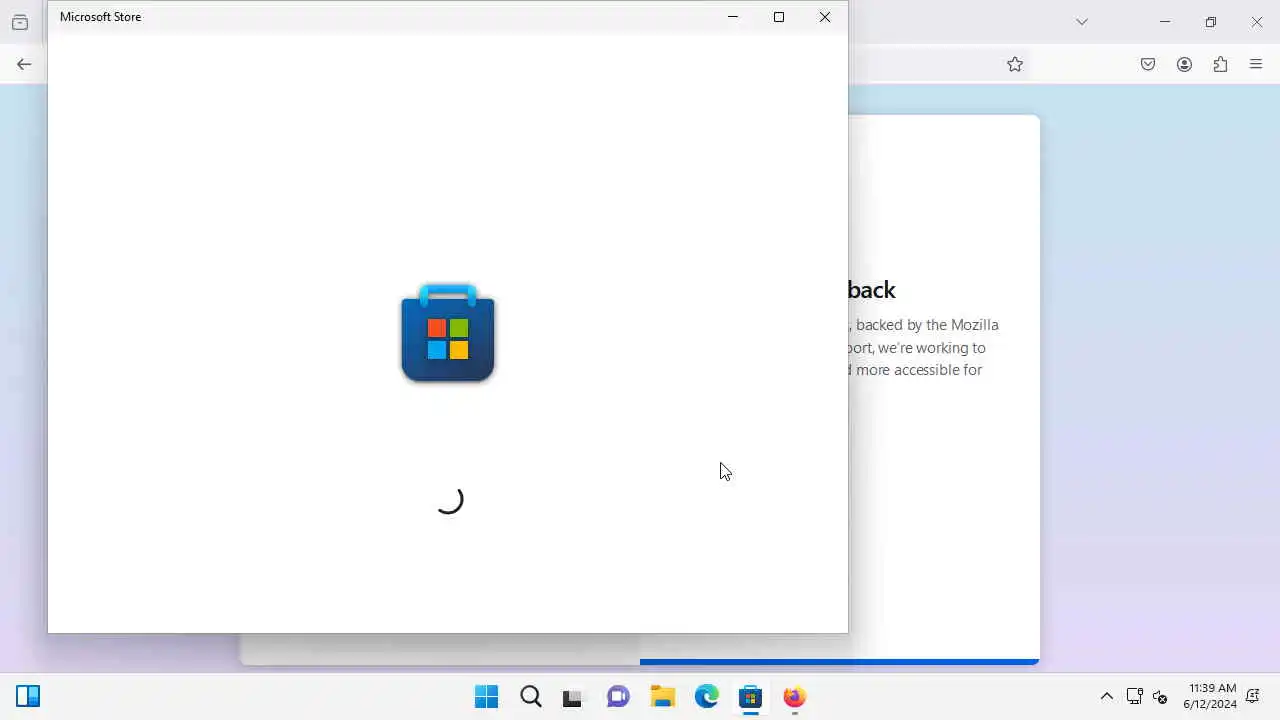Click the blue progress bar on Firefox page
This screenshot has width=1280, height=720.
pos(839,661)
